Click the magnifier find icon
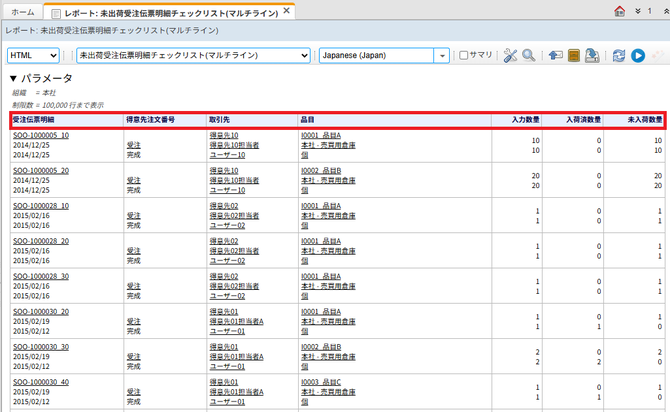This screenshot has width=670, height=412. point(529,56)
